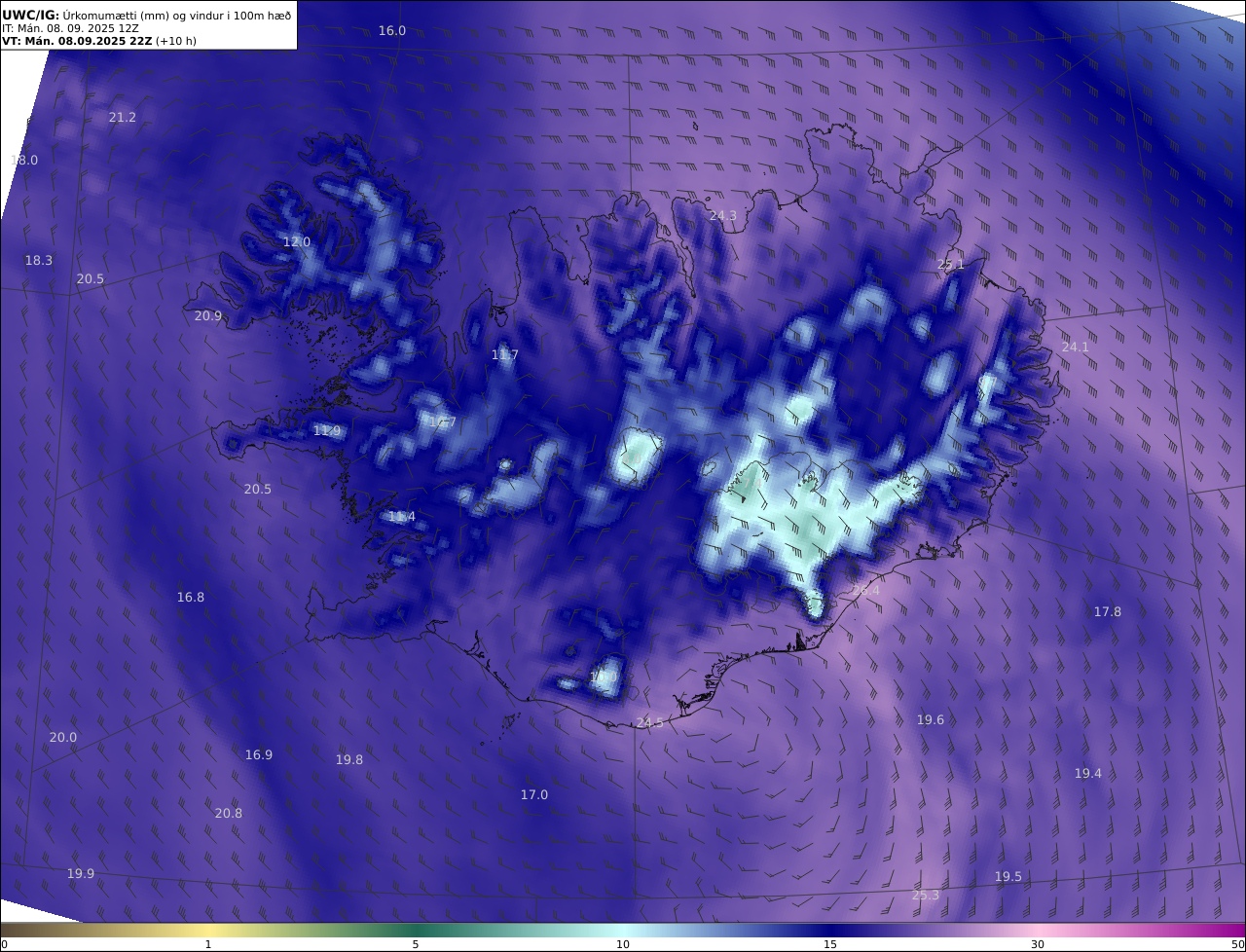Screen dimensions: 1246x952
Task: Click the VT valid time line 22Z
Action: click(x=99, y=41)
